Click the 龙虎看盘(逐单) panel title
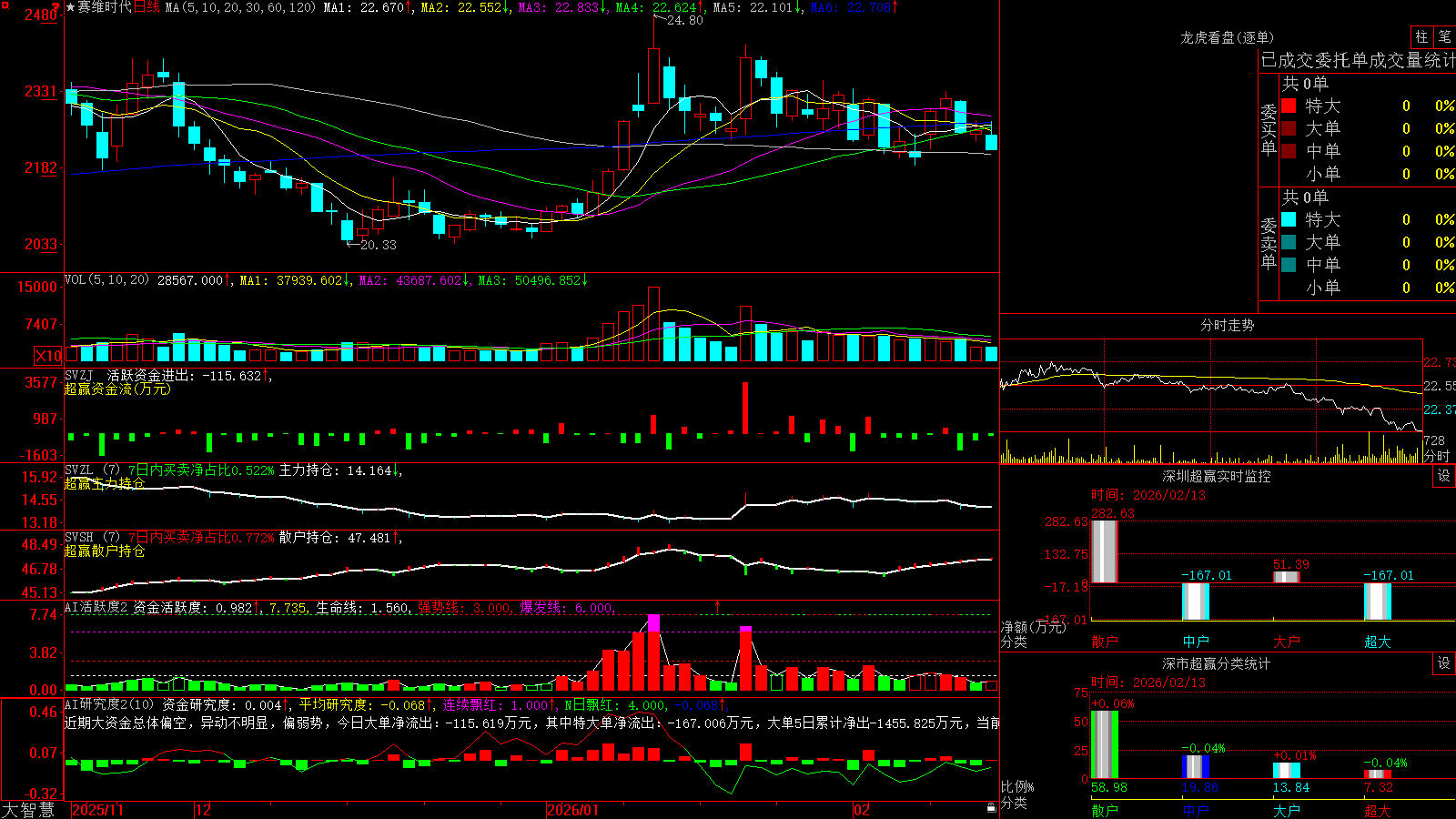This screenshot has width=1456, height=819. point(1227,37)
